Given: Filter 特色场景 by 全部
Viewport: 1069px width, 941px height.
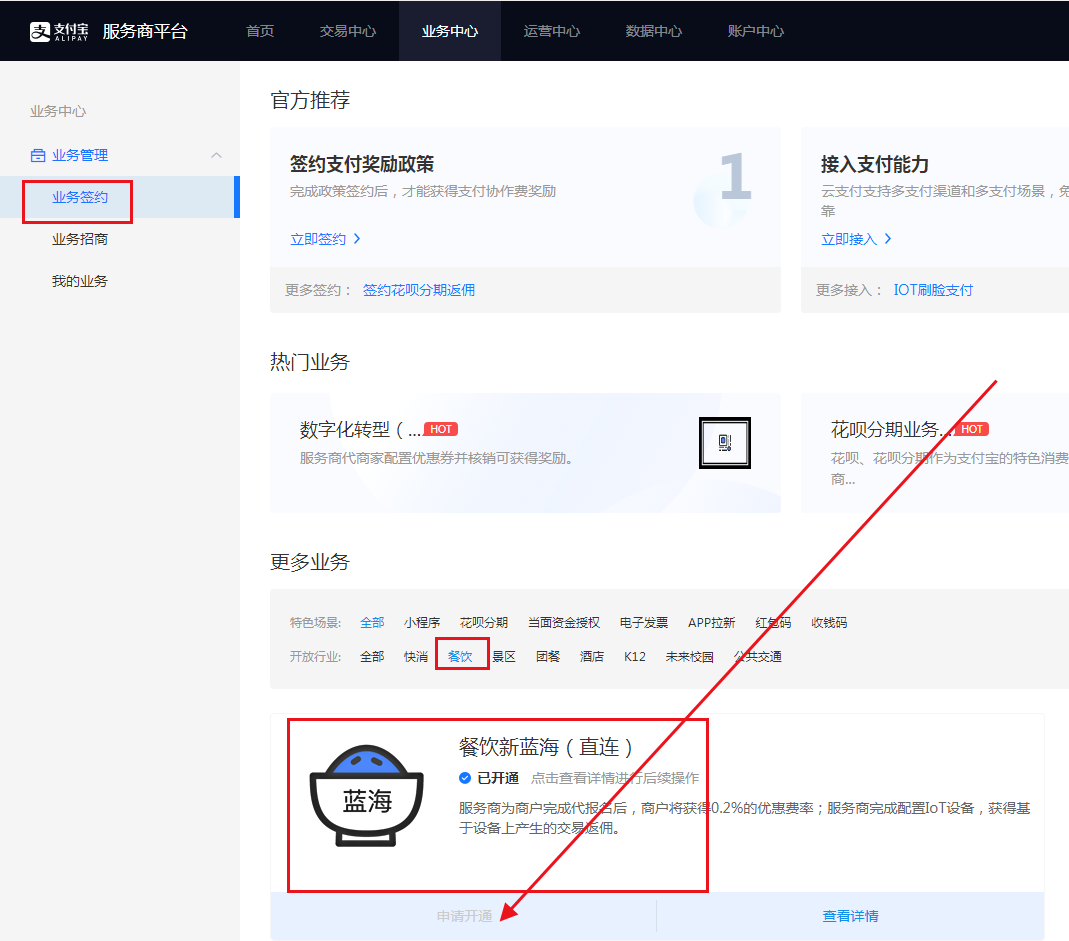Looking at the screenshot, I should click(x=372, y=623).
